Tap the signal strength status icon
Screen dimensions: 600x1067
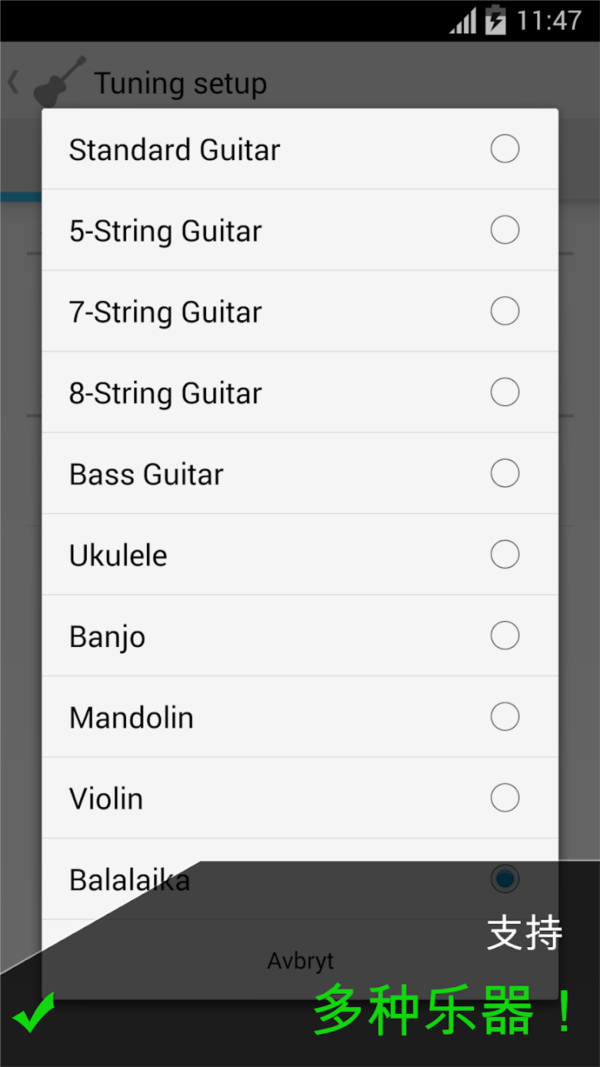(463, 21)
